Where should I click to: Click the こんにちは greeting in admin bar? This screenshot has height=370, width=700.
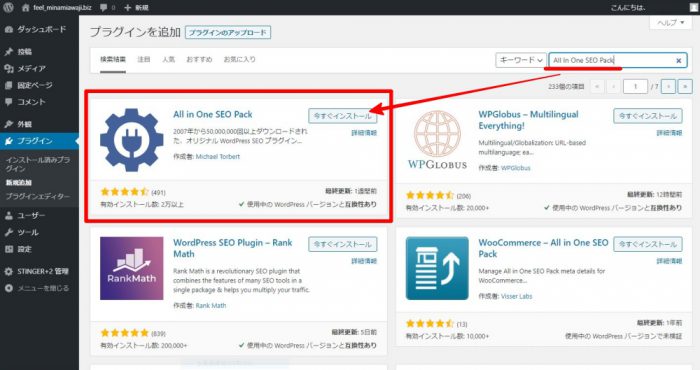(628, 8)
